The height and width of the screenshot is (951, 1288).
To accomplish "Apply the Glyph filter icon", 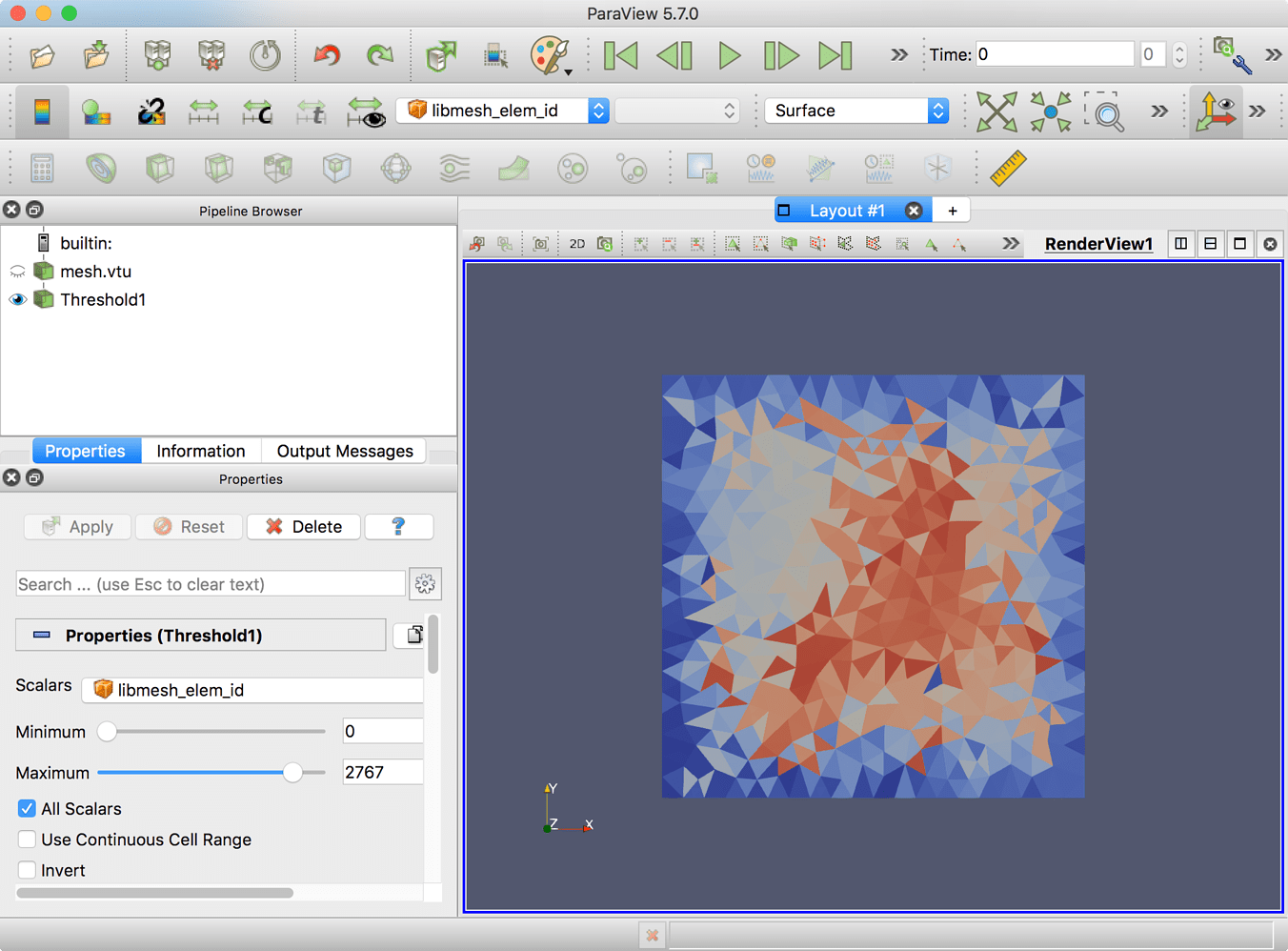I will pos(395,169).
